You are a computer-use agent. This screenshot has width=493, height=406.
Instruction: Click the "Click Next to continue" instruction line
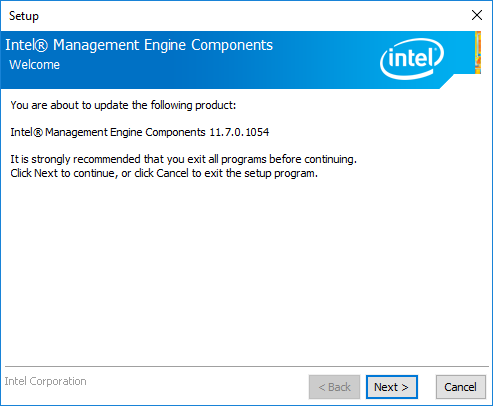164,173
